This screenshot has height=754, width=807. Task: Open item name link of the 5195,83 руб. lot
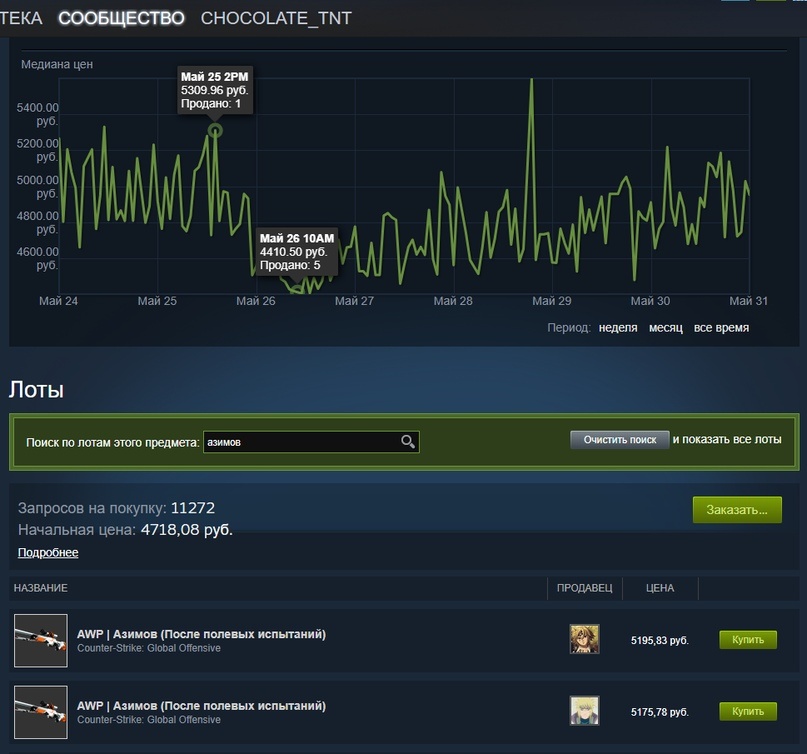coord(201,634)
